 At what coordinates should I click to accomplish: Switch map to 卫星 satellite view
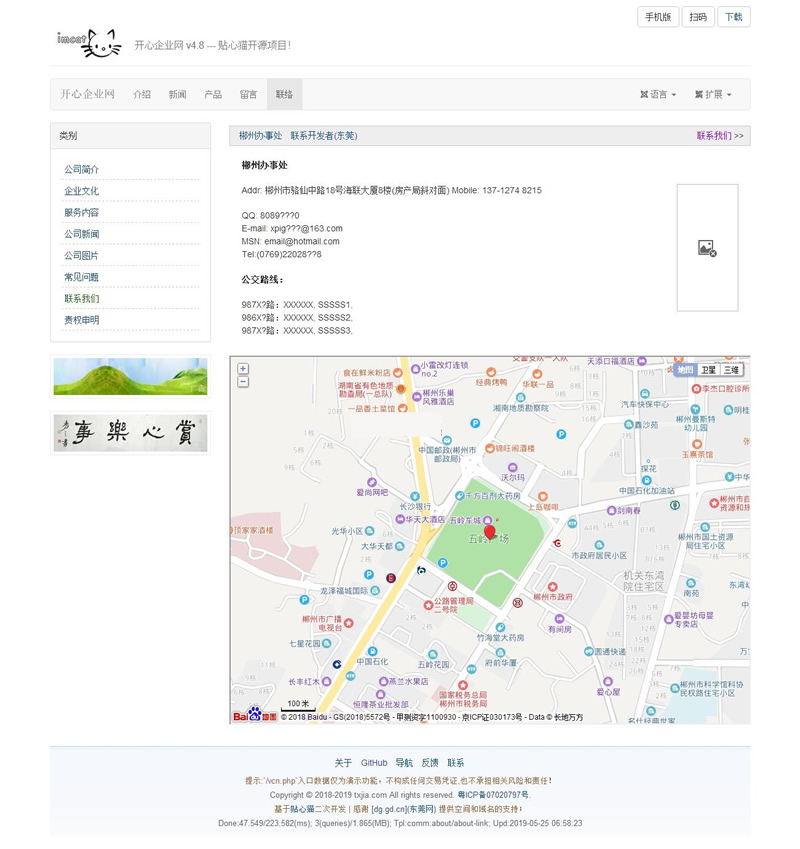pyautogui.click(x=709, y=370)
